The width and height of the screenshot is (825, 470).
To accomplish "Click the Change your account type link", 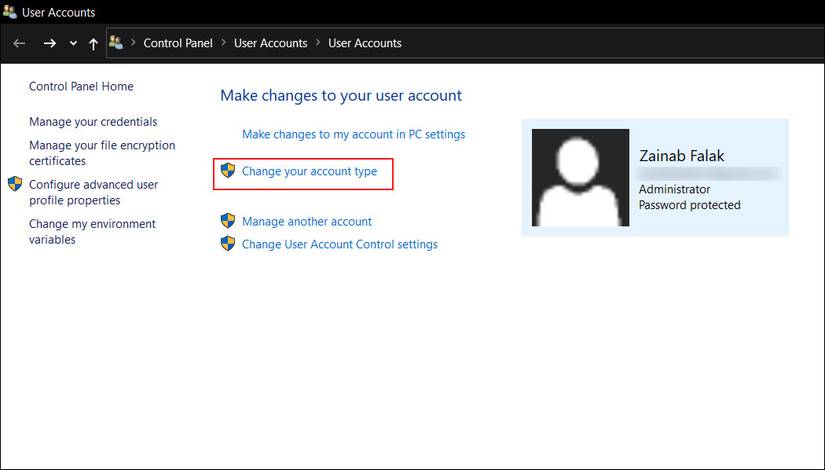I will point(309,172).
